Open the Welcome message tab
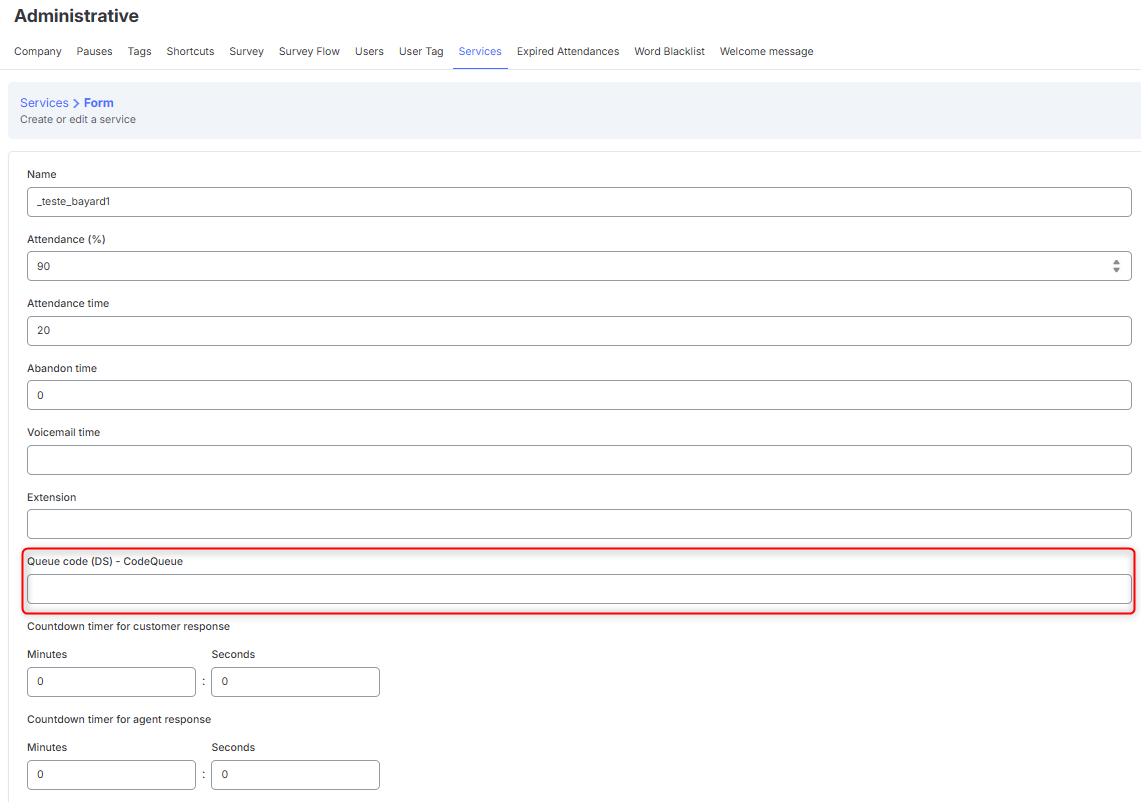Viewport: 1141px width, 802px height. pos(767,52)
